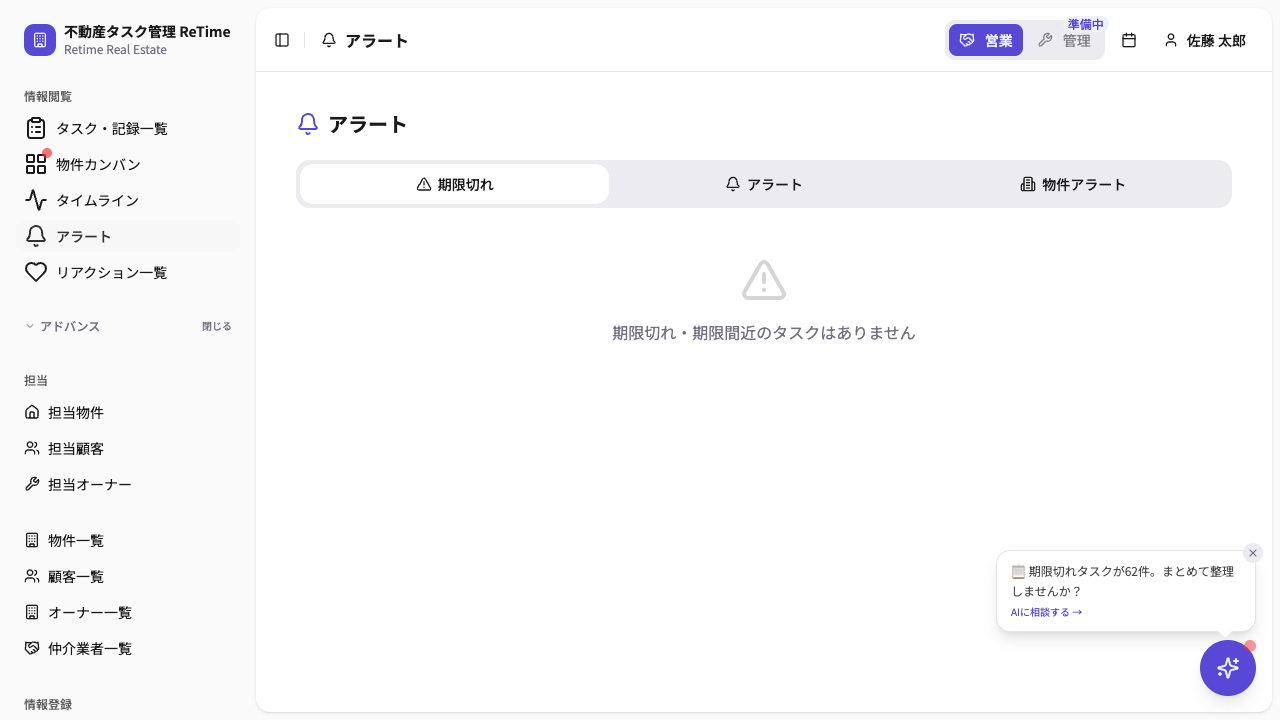1280x720 pixels.
Task: Collapse the アドバンス section chevron
Action: (30, 326)
